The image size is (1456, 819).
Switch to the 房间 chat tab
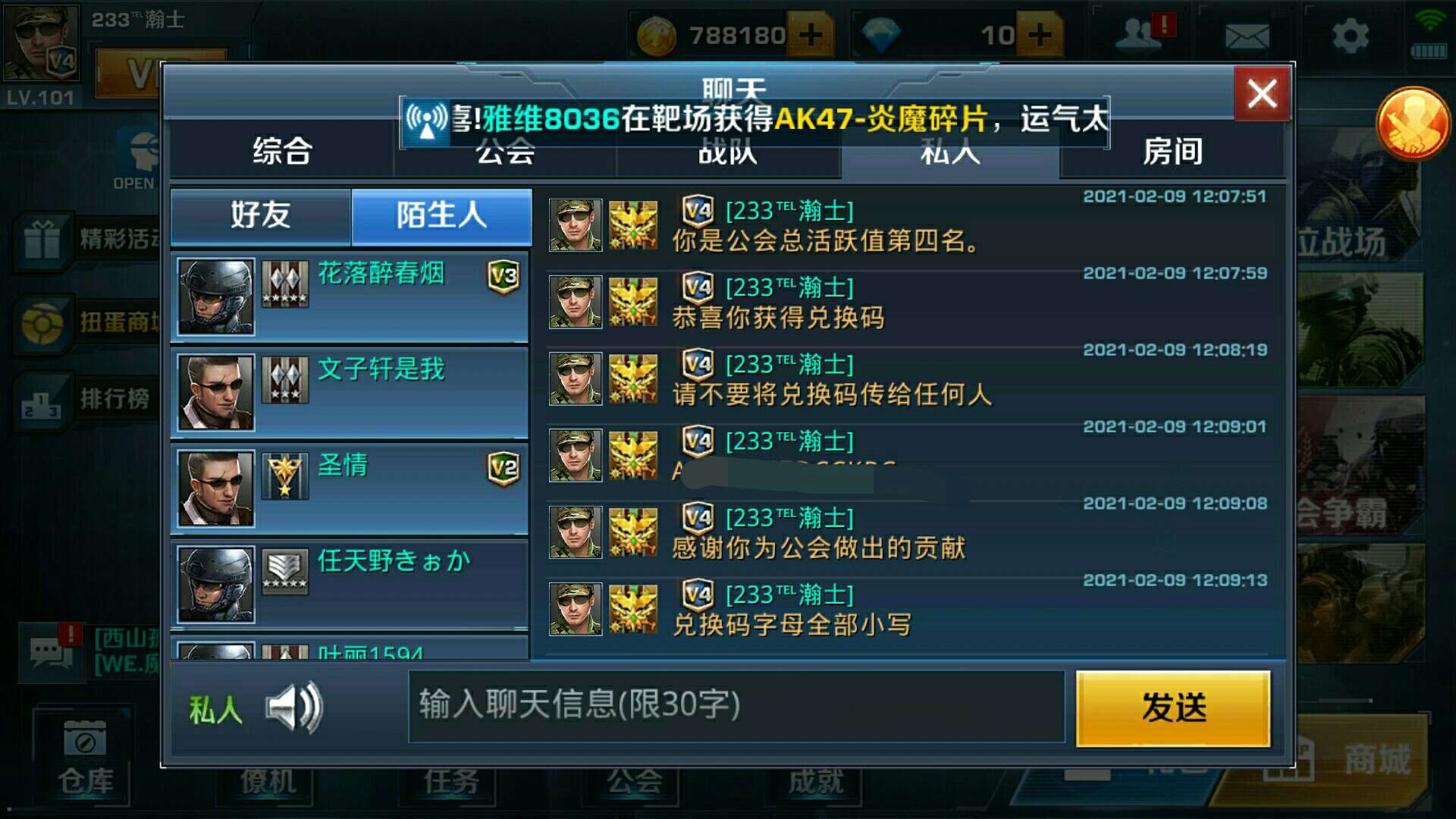(x=1172, y=151)
